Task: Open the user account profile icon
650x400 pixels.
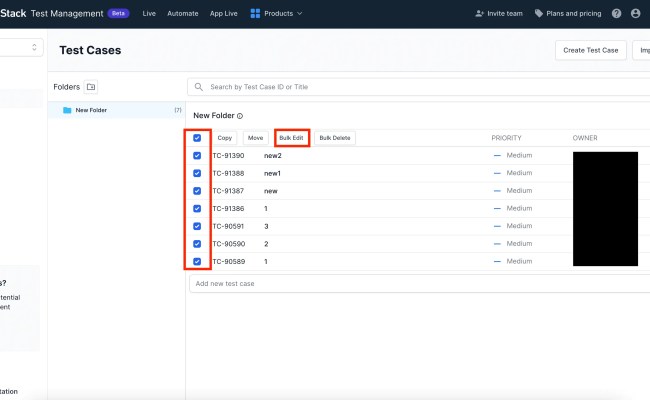Action: (635, 13)
